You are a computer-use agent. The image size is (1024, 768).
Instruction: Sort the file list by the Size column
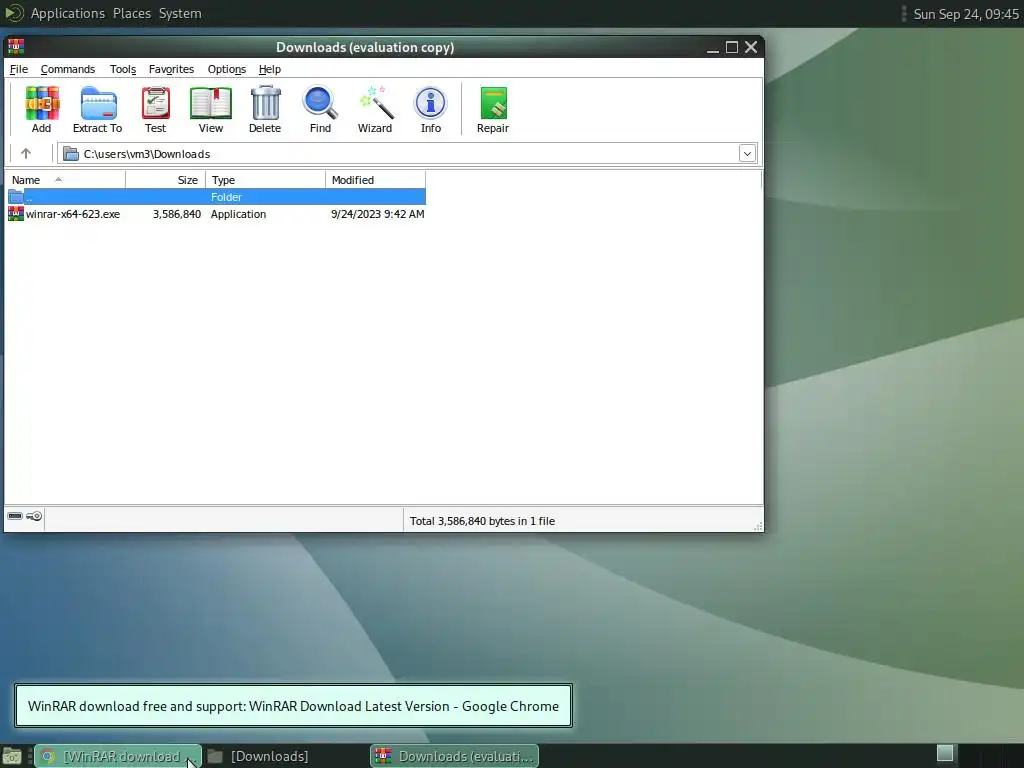[x=165, y=180]
